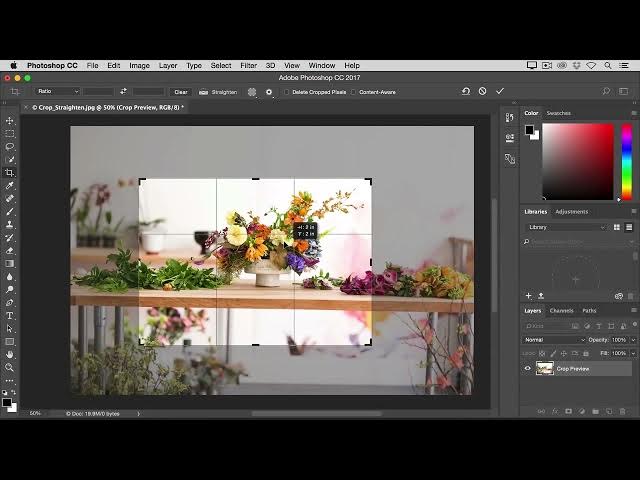This screenshot has height=480, width=640.
Task: Enable Delete Cropped Pixels checkbox
Action: [x=287, y=92]
